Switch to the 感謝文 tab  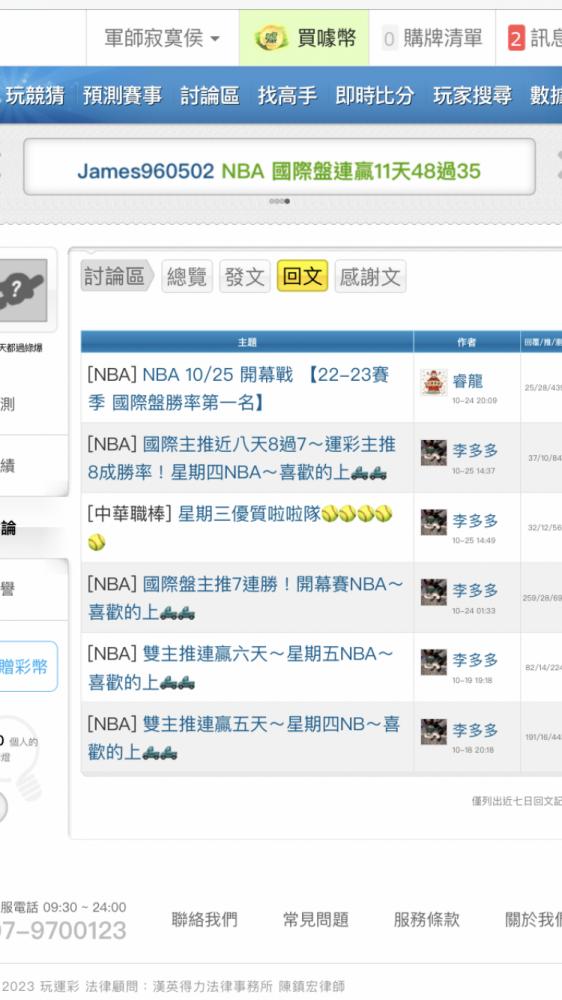click(370, 276)
